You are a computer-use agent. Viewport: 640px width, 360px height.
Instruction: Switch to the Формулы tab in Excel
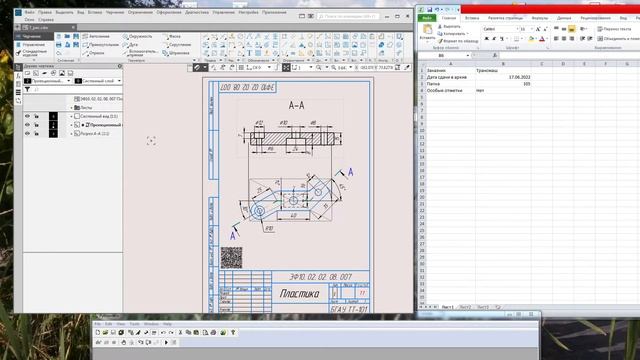540,18
